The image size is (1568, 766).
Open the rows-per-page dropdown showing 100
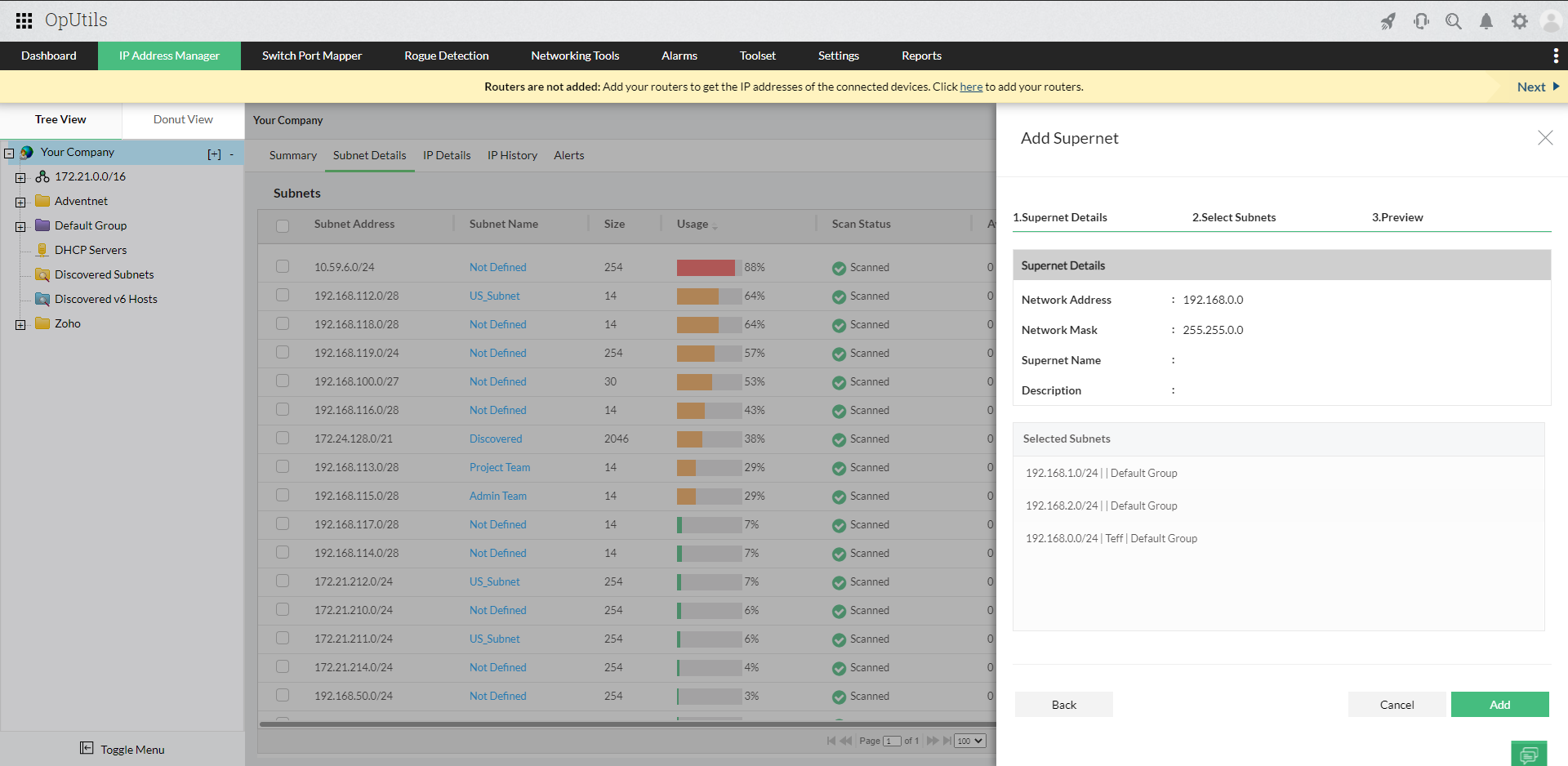(969, 741)
